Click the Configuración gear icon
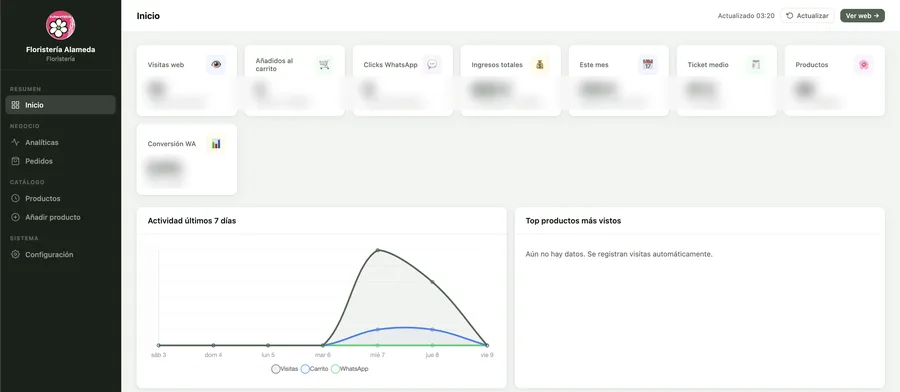The width and height of the screenshot is (900, 392). tap(15, 254)
